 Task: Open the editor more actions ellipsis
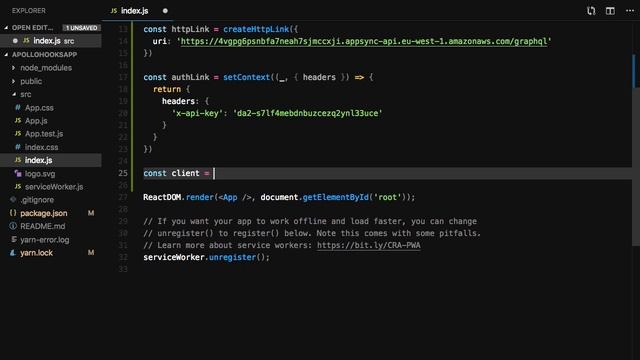click(x=630, y=11)
